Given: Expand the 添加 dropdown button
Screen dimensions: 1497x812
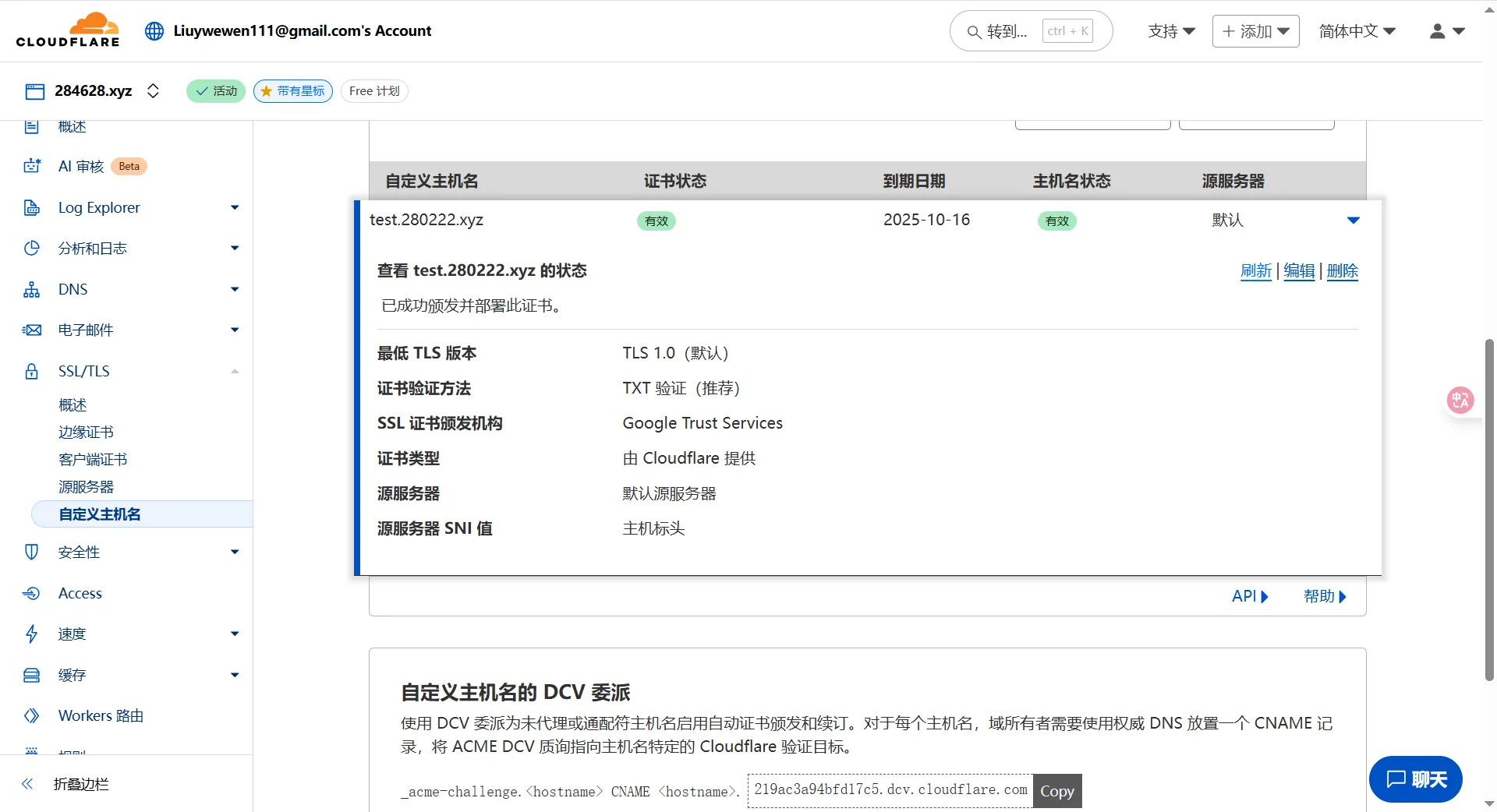Looking at the screenshot, I should [x=1255, y=31].
